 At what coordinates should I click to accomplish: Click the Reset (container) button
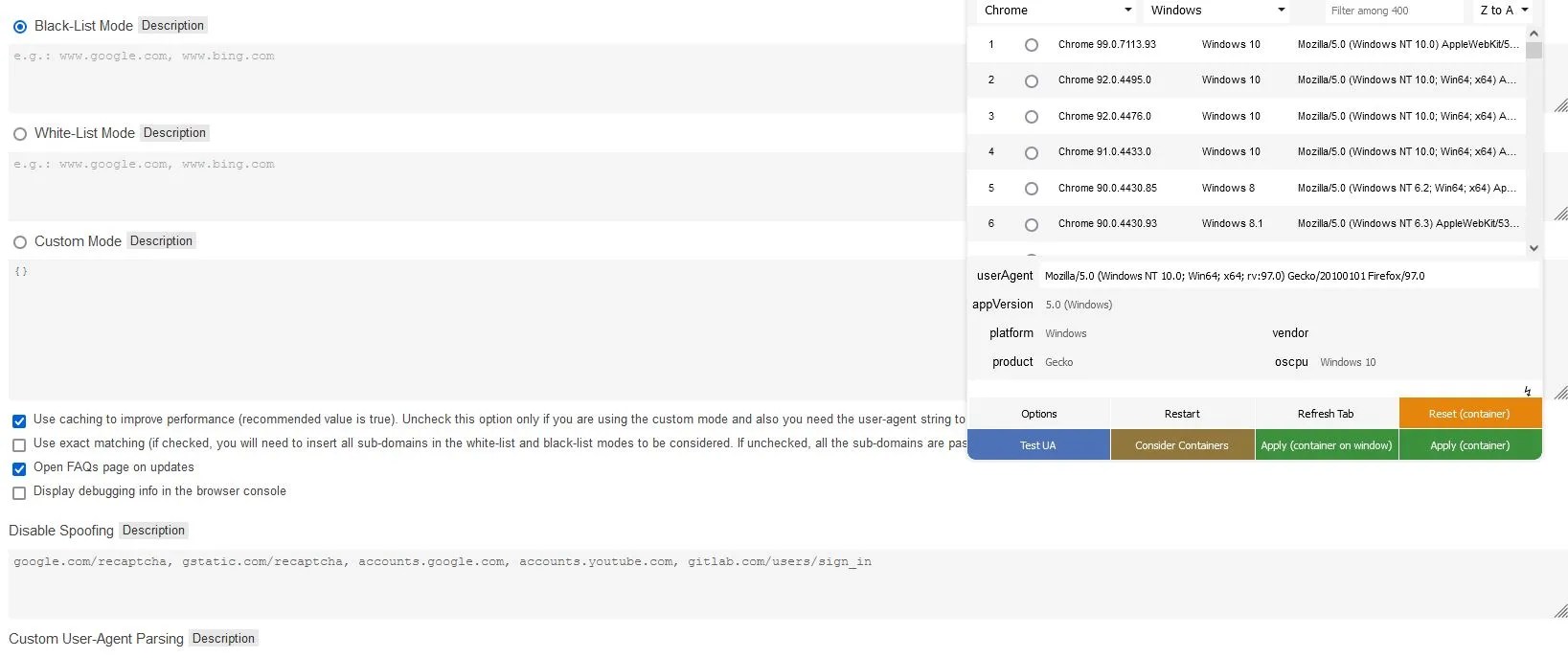tap(1469, 414)
